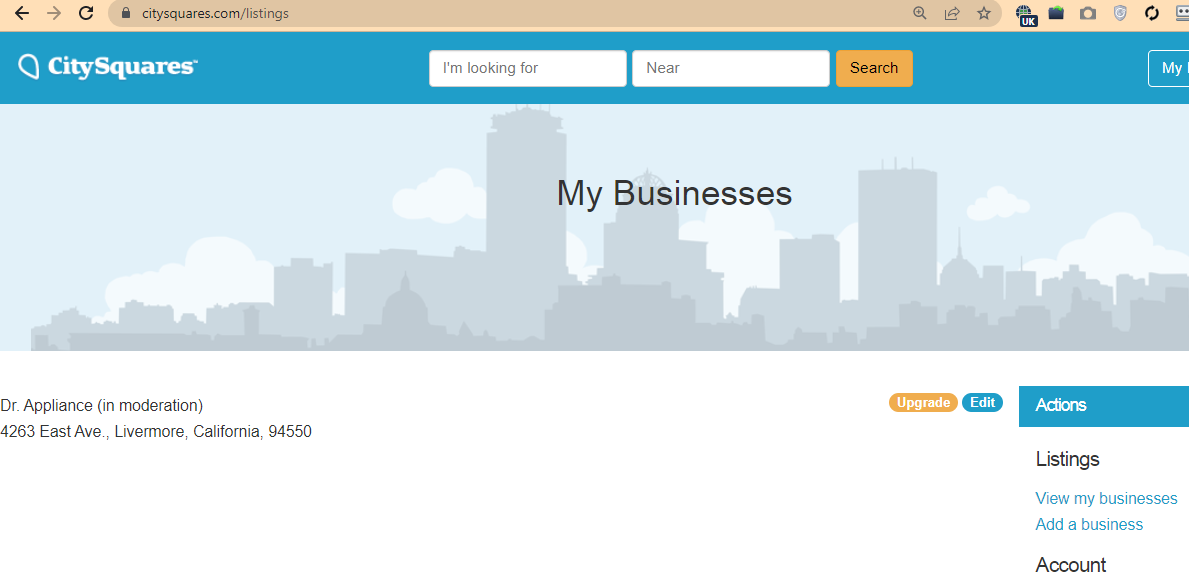Open the zoom magnifier icon in address bar
1189x585 pixels.
coord(920,13)
